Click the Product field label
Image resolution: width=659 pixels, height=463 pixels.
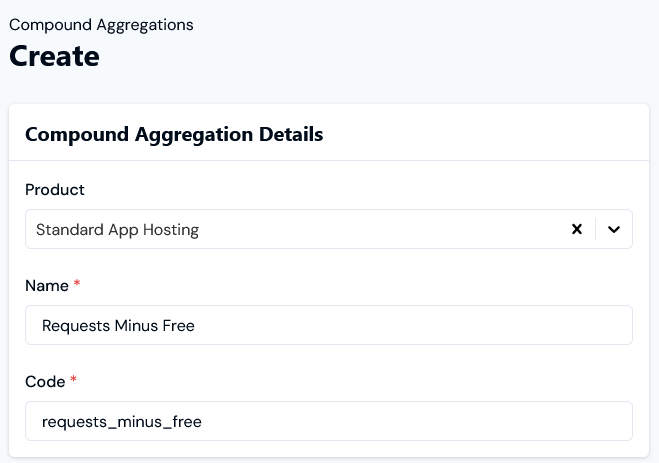coord(55,190)
